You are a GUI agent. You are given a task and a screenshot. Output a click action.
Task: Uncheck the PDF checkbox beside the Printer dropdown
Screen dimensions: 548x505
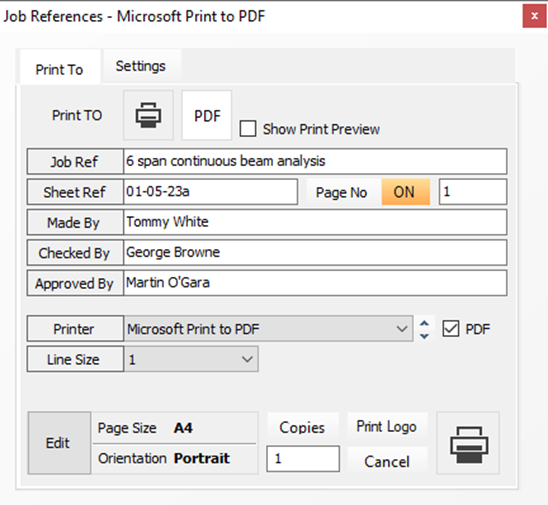[450, 329]
